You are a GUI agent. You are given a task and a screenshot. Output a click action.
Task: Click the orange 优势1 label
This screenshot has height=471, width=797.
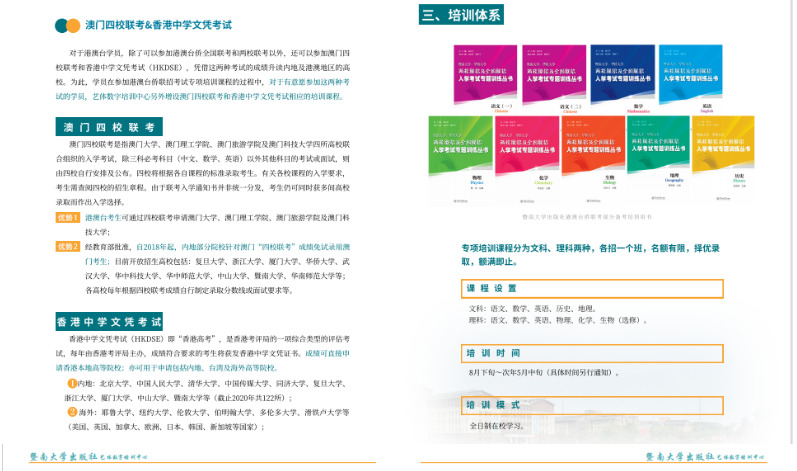(x=68, y=217)
